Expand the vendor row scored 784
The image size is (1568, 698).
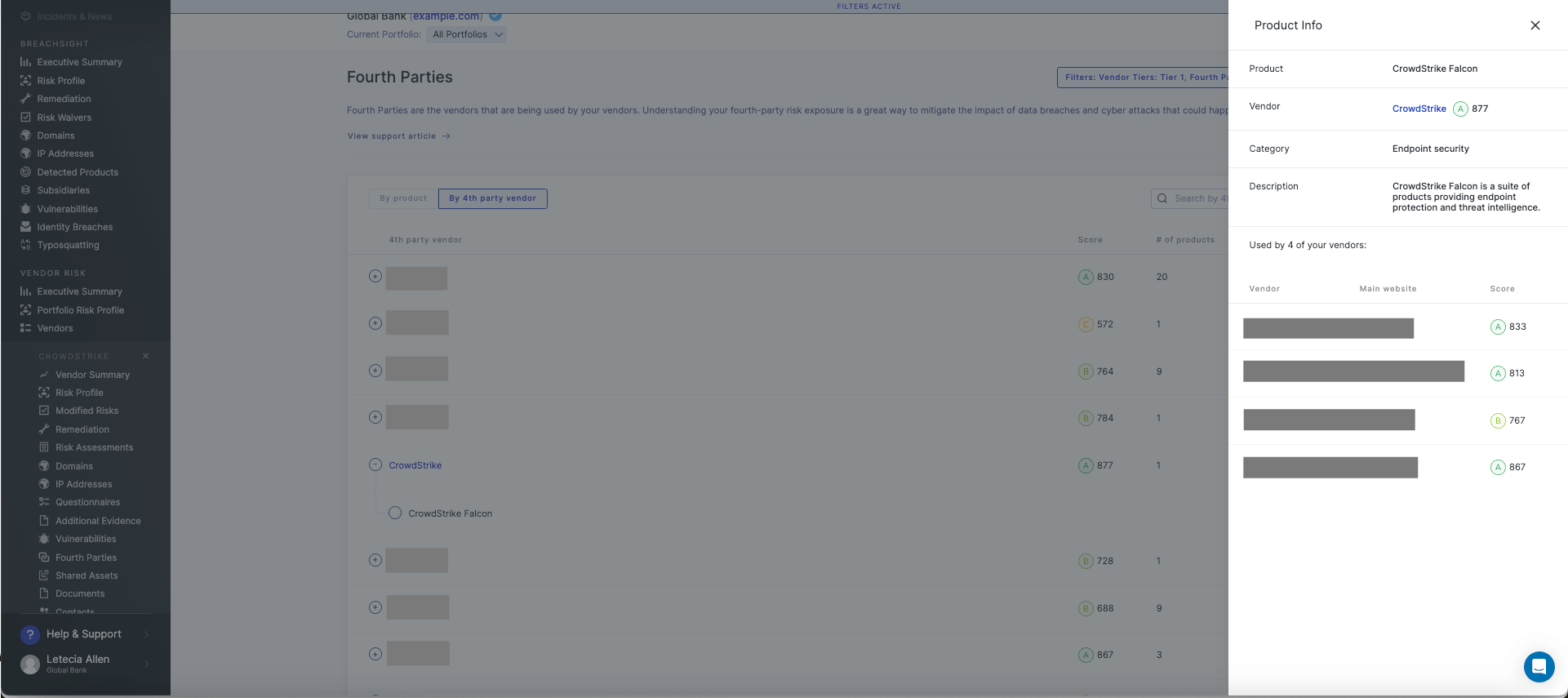click(x=375, y=417)
